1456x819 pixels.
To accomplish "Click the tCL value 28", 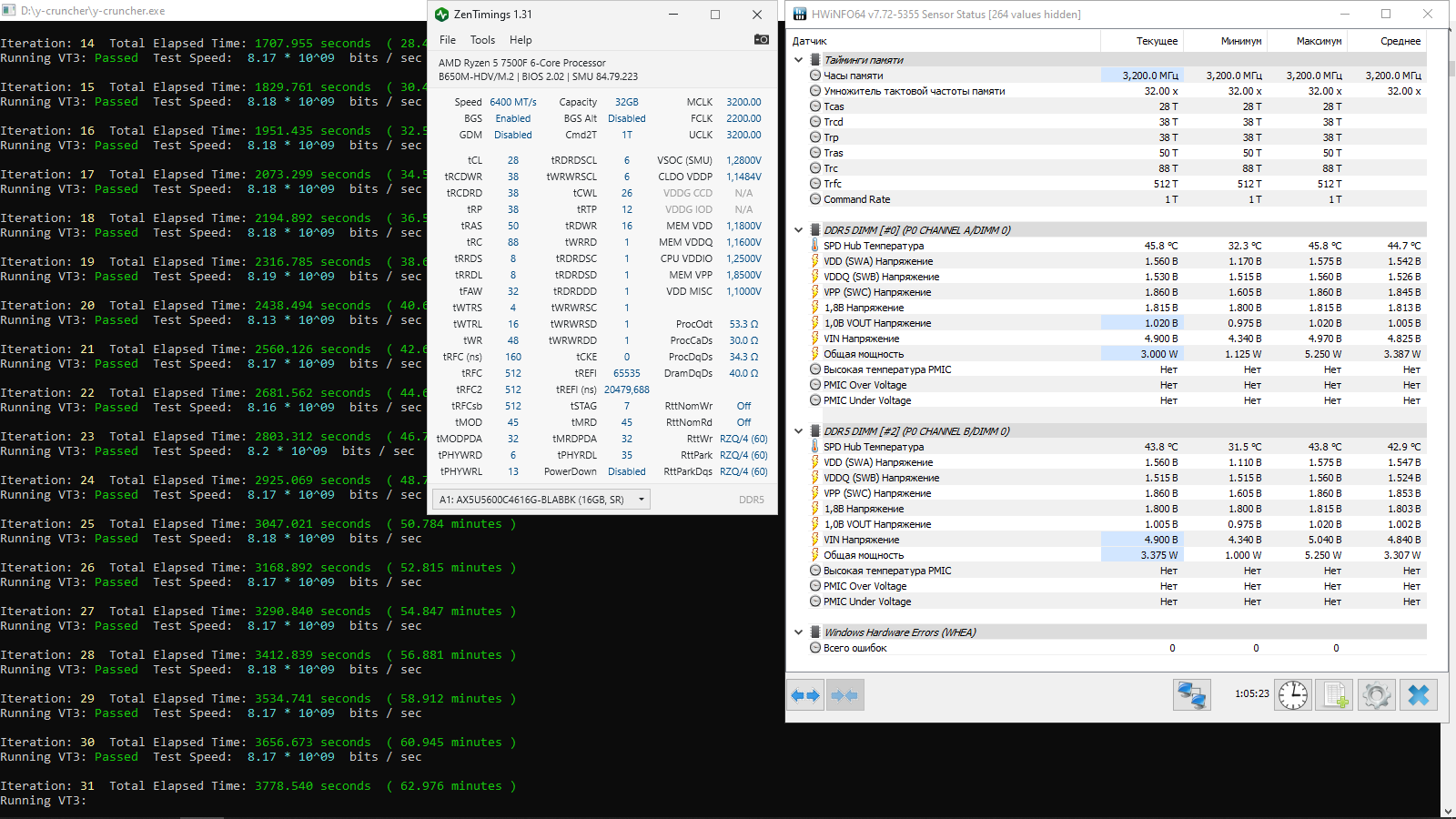I will (x=513, y=160).
